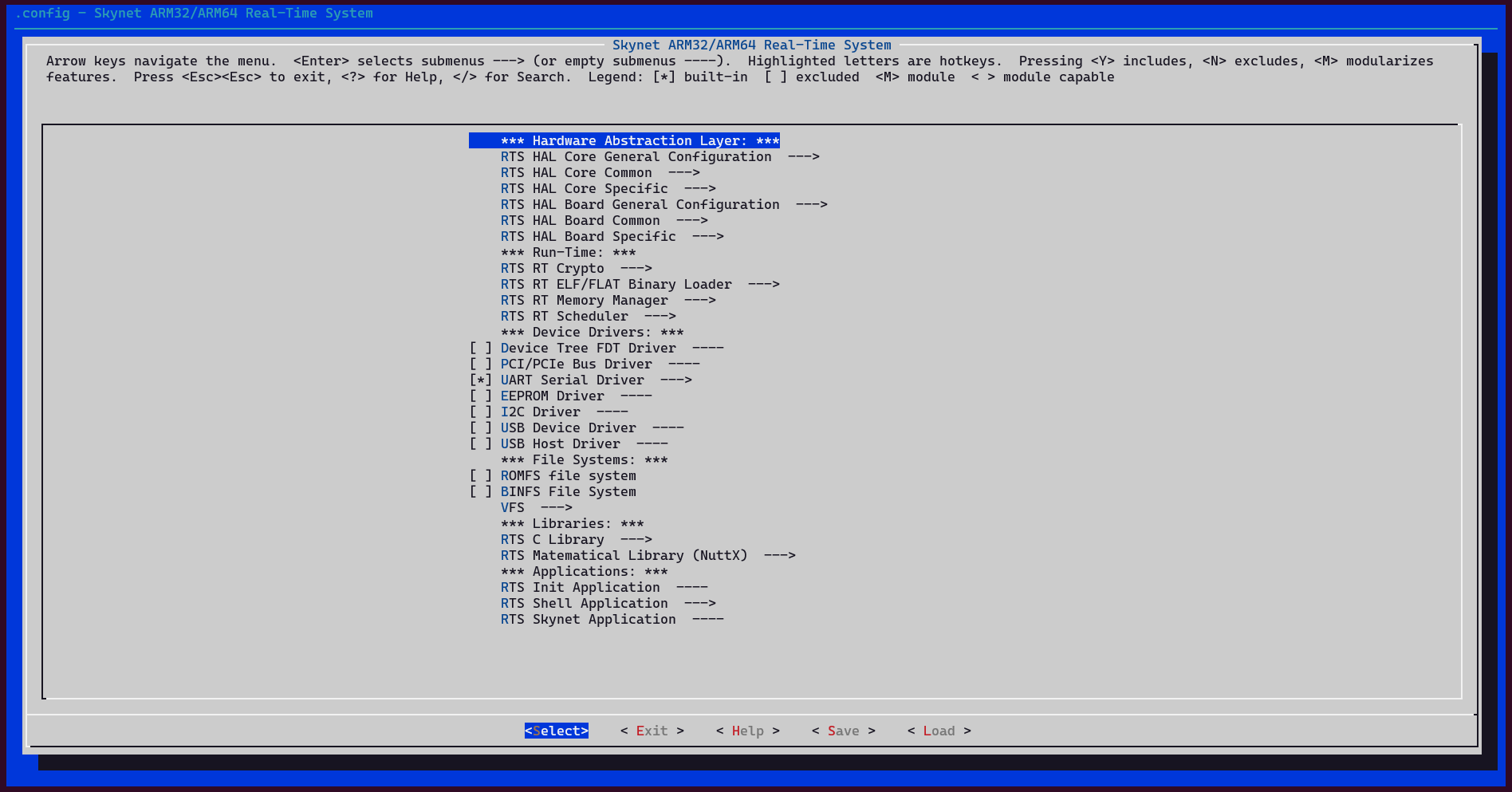Select RTS Init Application entry
The image size is (1512, 792).
(604, 588)
